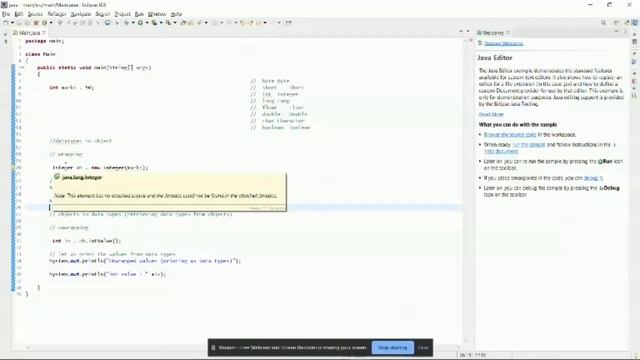Click the Read More link
The image size is (640, 360).
click(491, 114)
